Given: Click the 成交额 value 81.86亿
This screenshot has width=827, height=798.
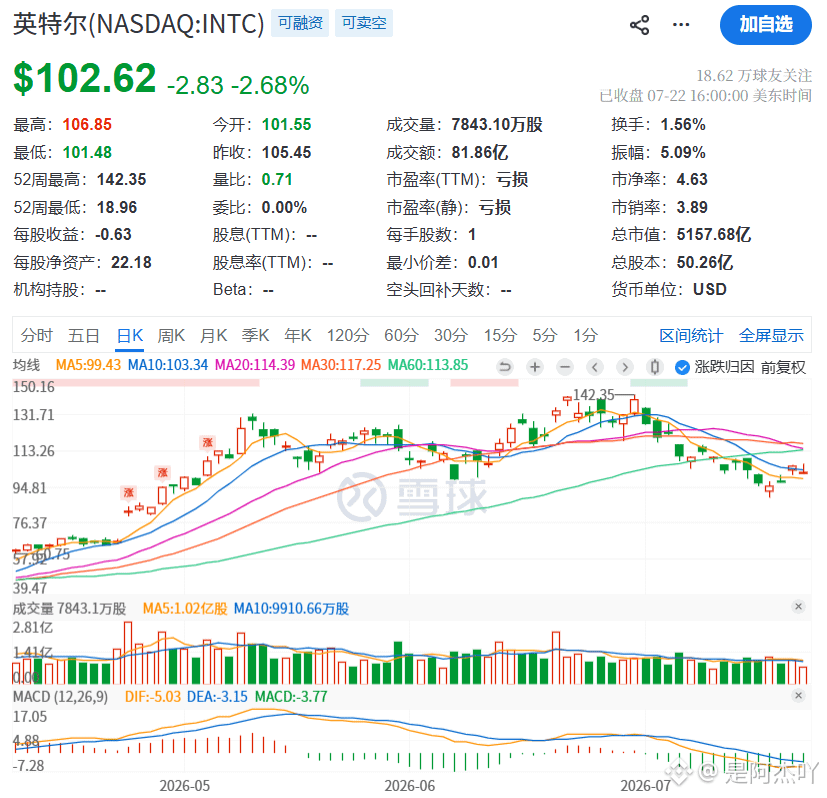Looking at the screenshot, I should pyautogui.click(x=479, y=152).
